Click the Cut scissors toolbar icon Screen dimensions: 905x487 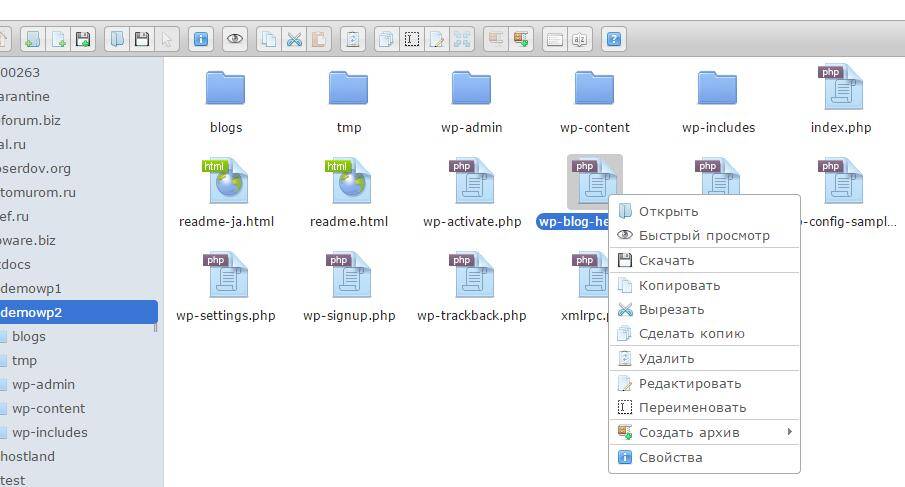click(x=294, y=39)
